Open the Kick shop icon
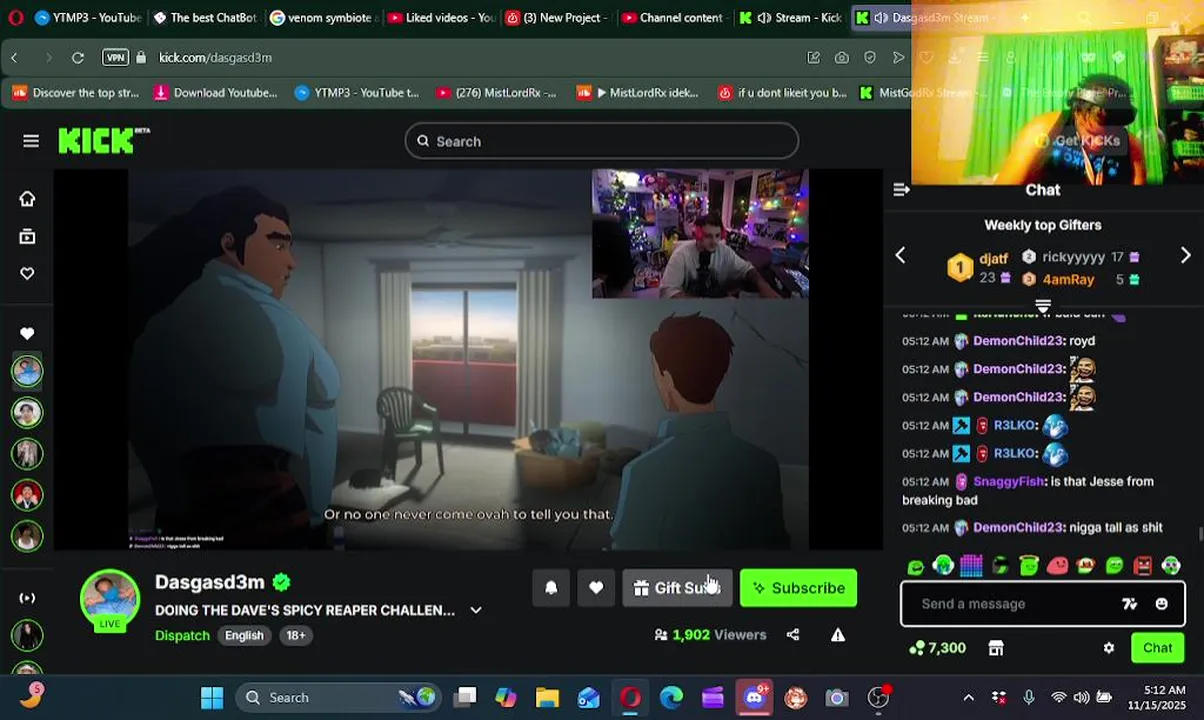Viewport: 1204px width, 720px height. [x=996, y=648]
